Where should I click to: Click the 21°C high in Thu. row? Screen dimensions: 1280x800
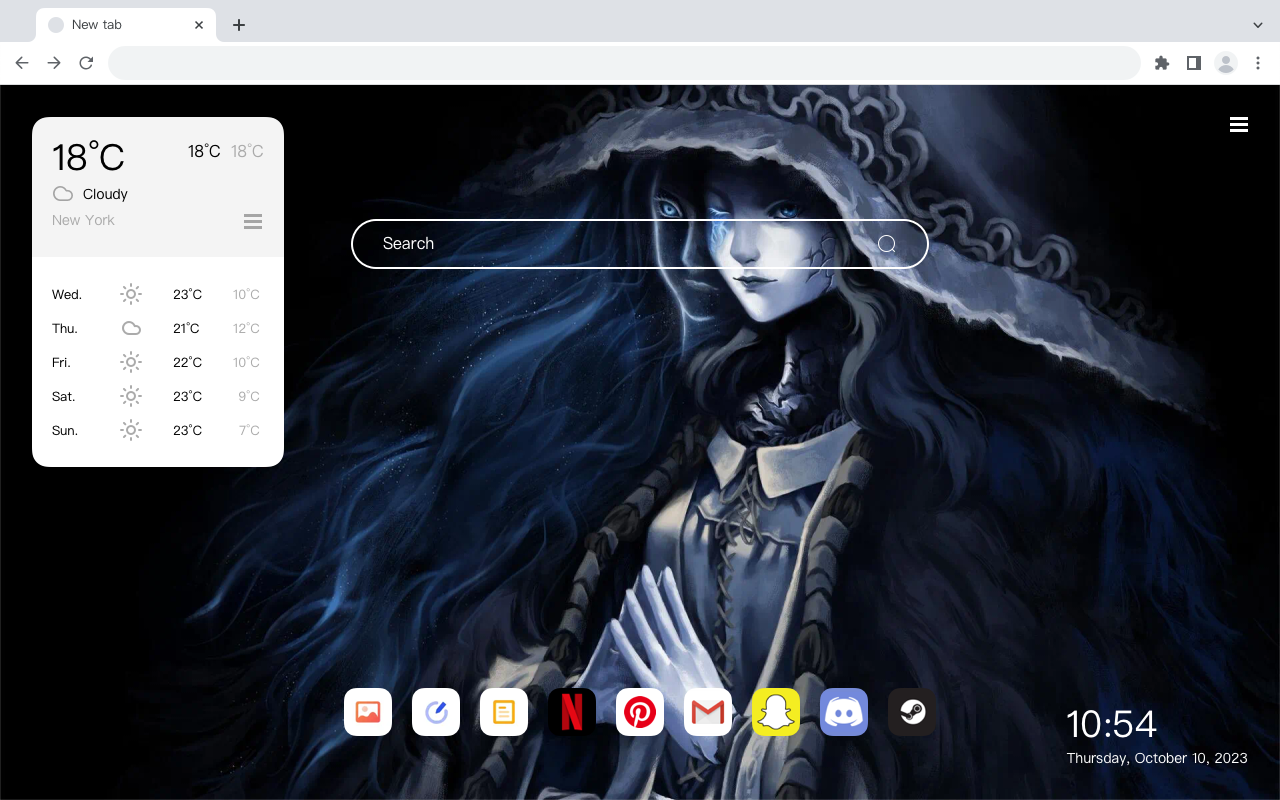coord(186,328)
